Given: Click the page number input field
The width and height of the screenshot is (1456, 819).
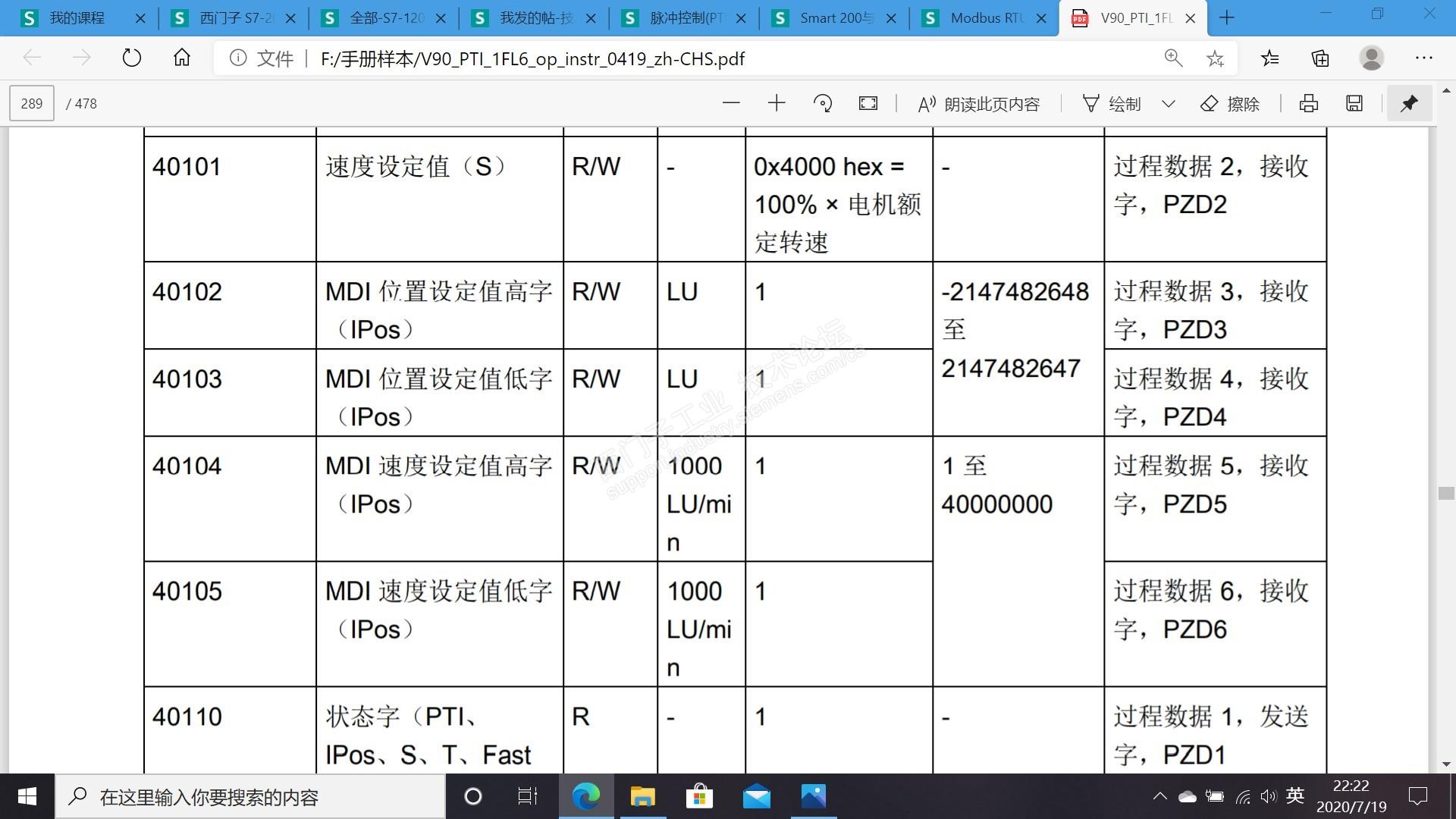Looking at the screenshot, I should point(32,103).
